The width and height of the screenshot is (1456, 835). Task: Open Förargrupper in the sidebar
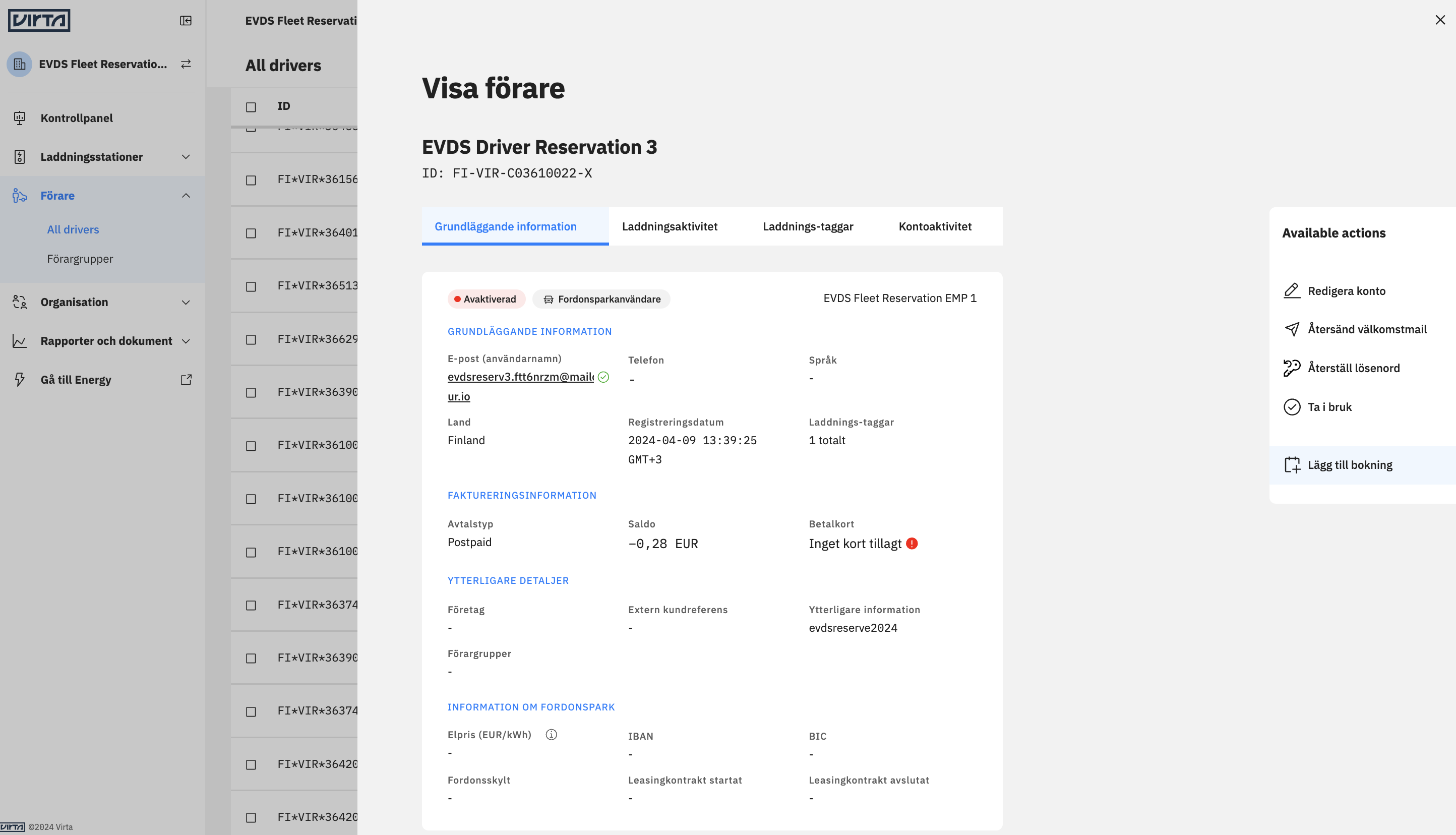(x=80, y=259)
